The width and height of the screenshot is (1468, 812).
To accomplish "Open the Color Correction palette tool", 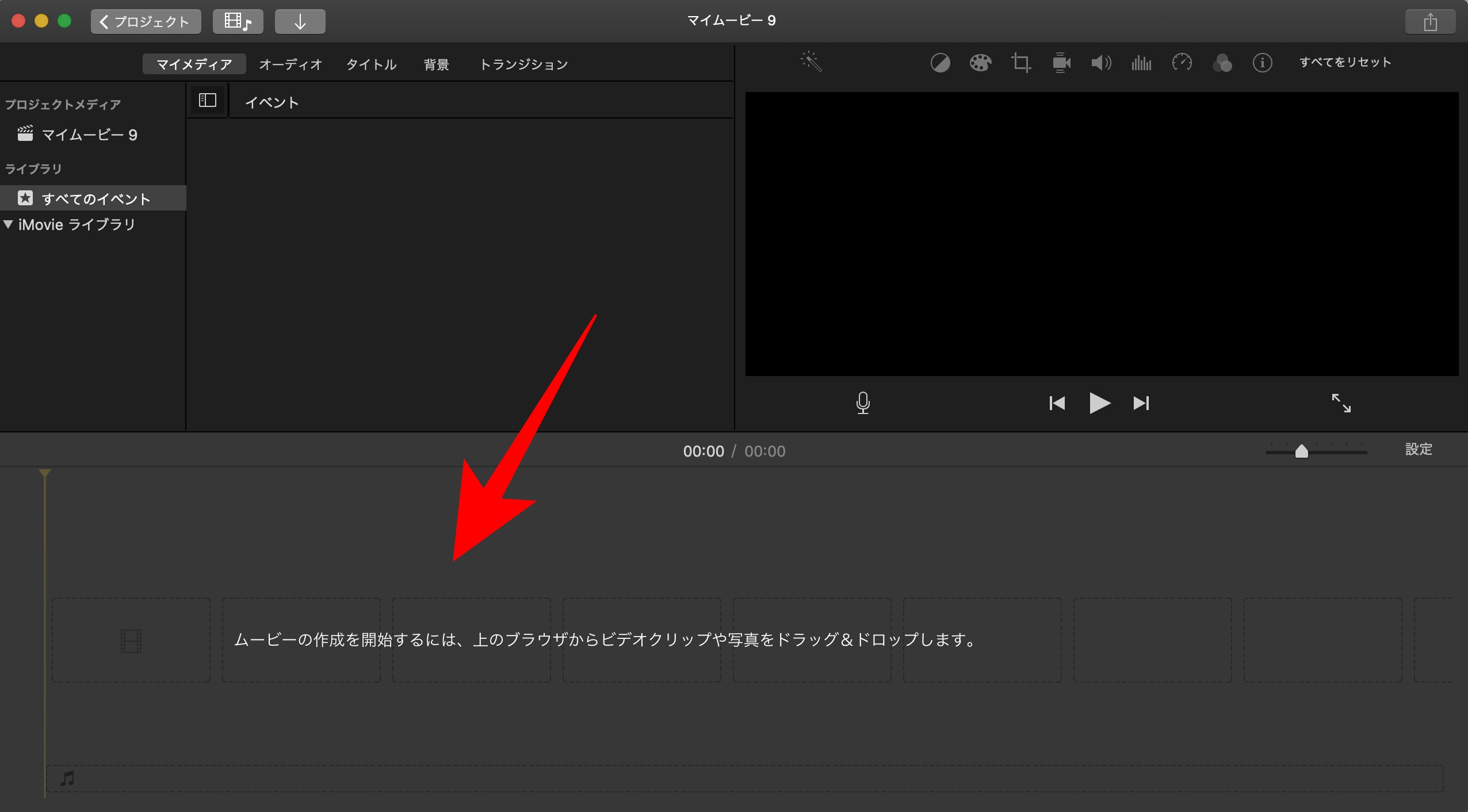I will [980, 62].
